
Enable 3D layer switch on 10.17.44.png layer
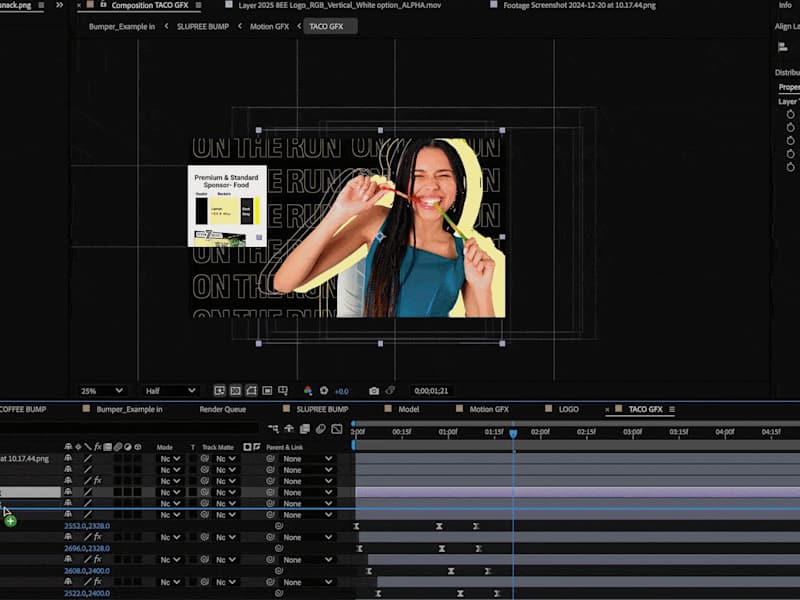coord(138,459)
